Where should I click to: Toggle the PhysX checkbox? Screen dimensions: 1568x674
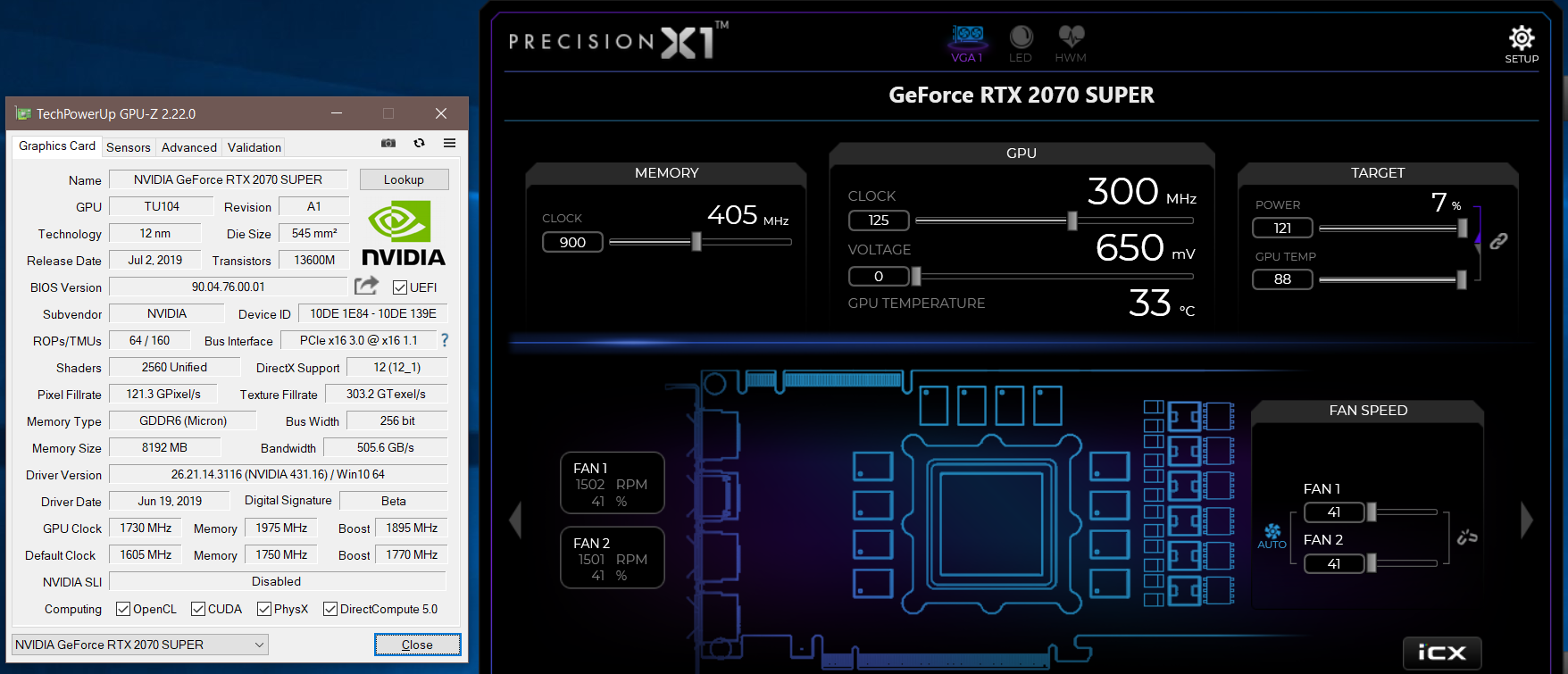click(264, 609)
